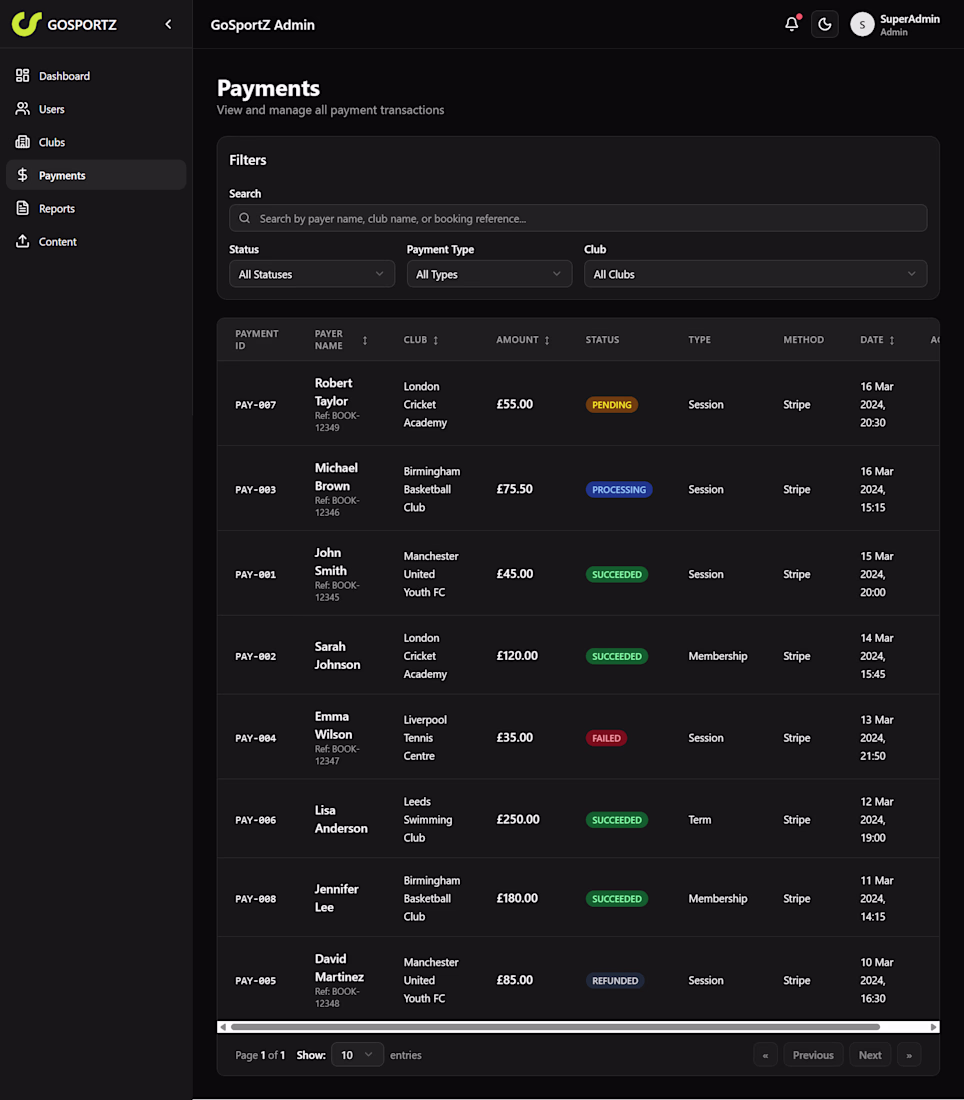Expand the All Statuses dropdown
964x1100 pixels.
312,274
